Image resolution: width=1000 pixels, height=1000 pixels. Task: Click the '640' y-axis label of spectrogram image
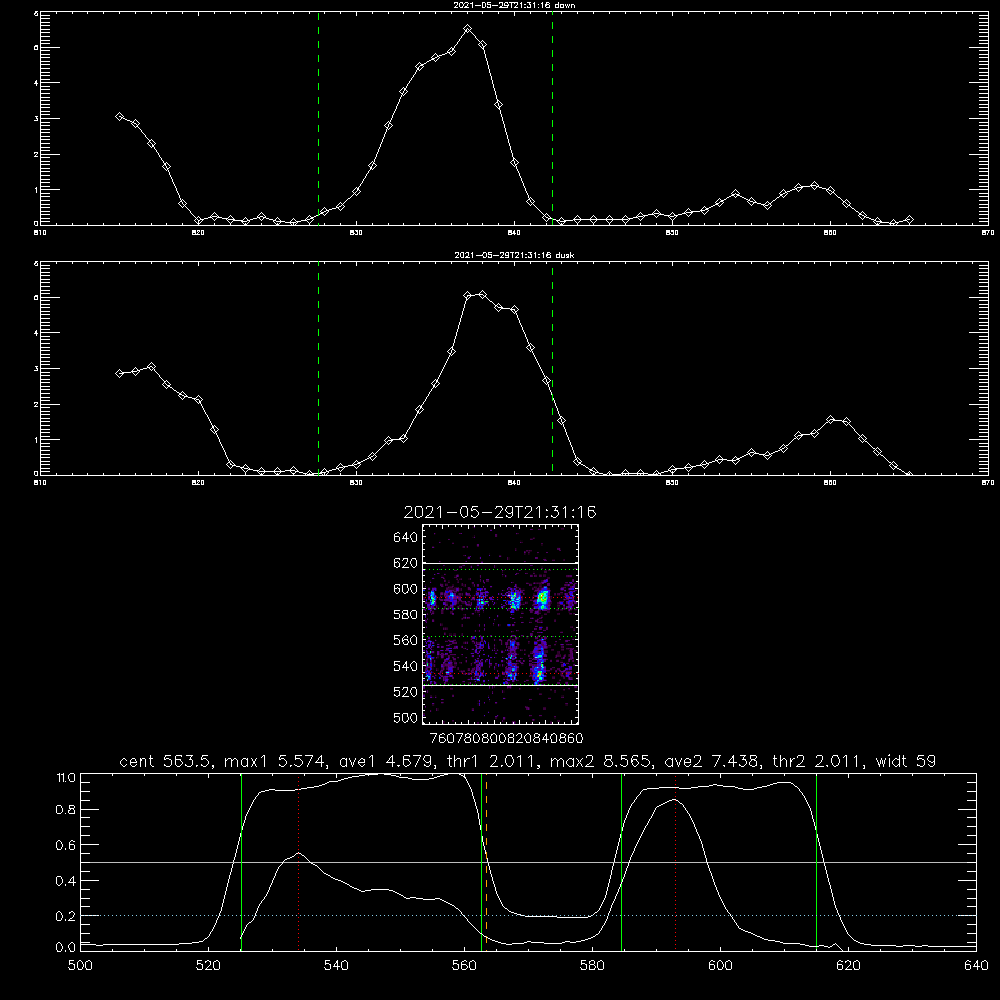pos(405,538)
